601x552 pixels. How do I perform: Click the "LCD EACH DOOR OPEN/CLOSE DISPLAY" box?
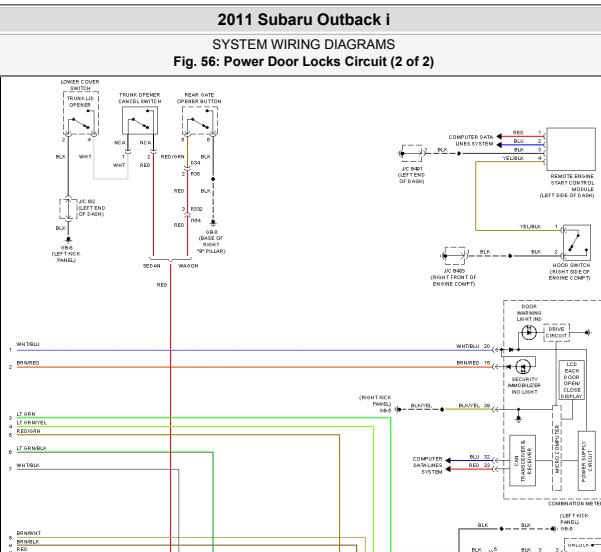click(571, 380)
